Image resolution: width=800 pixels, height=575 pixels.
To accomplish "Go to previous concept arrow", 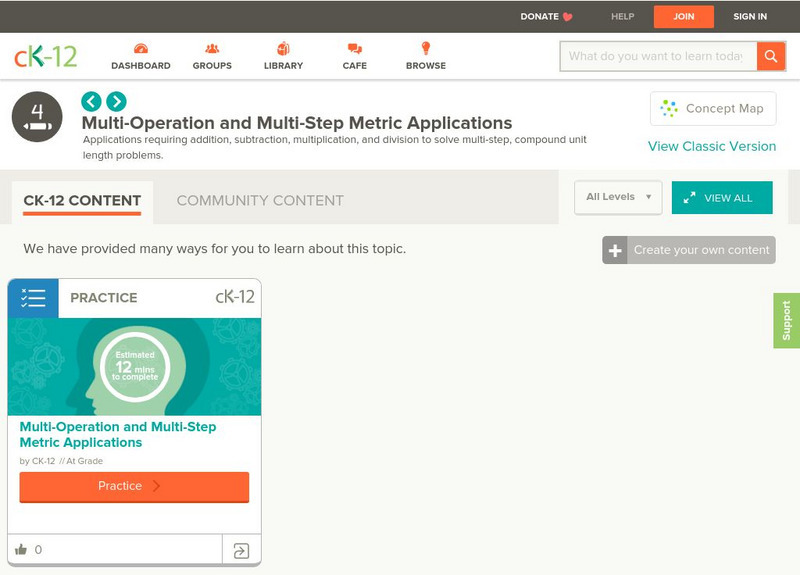I will (91, 101).
